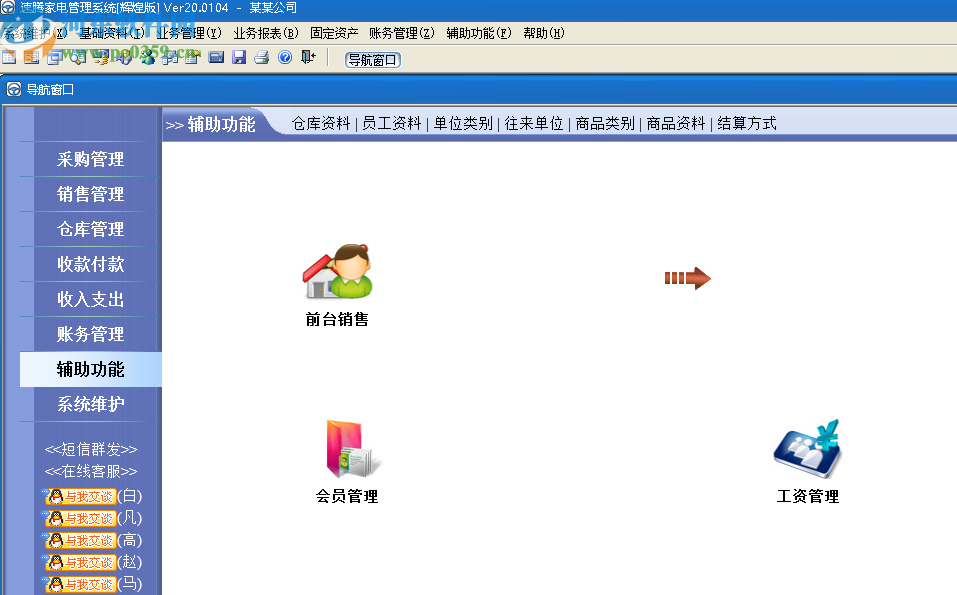The height and width of the screenshot is (595, 957).
Task: Click the red arrow next-page icon
Action: pyautogui.click(x=687, y=278)
